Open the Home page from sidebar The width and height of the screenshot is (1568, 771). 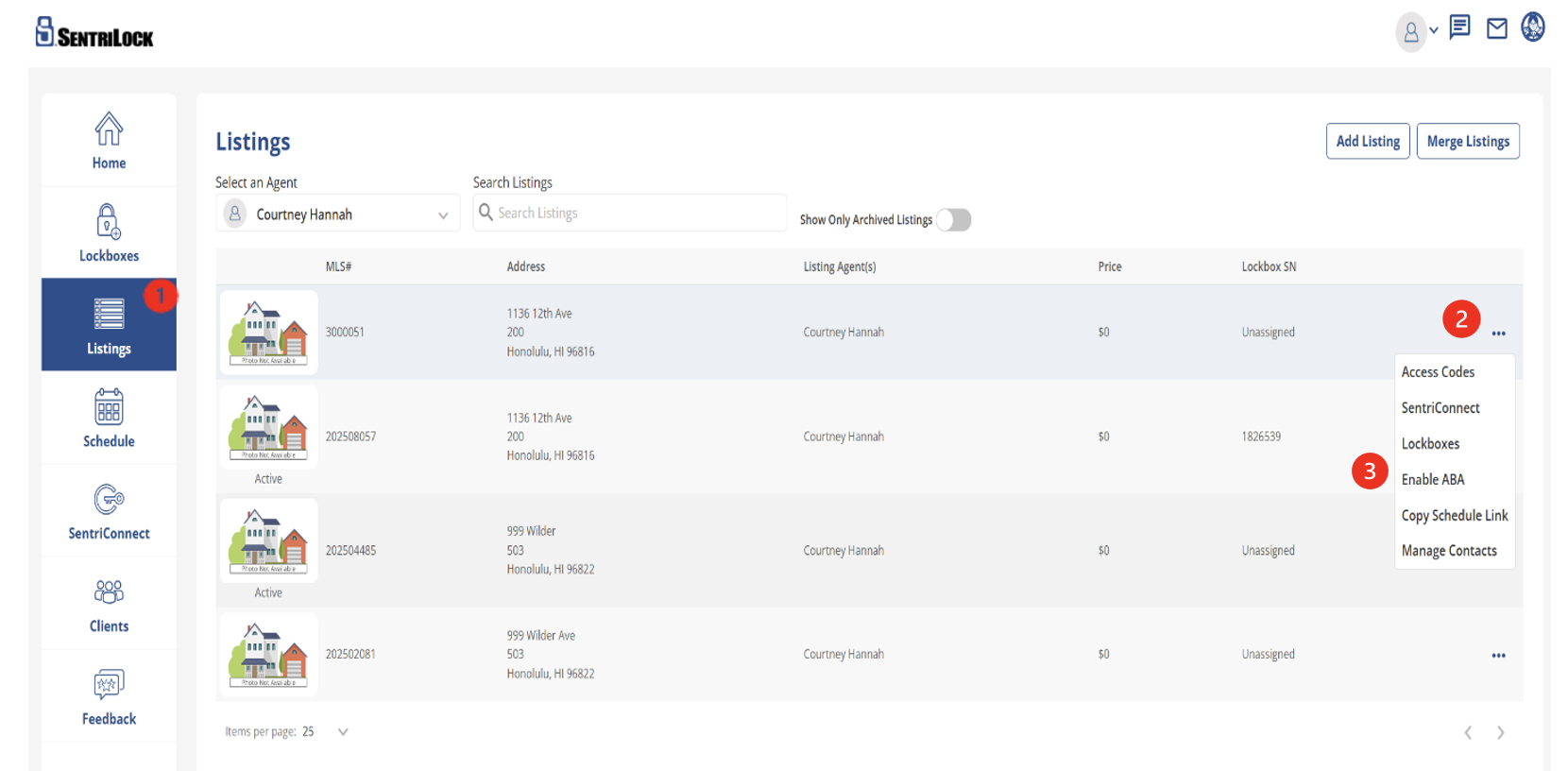[x=109, y=141]
